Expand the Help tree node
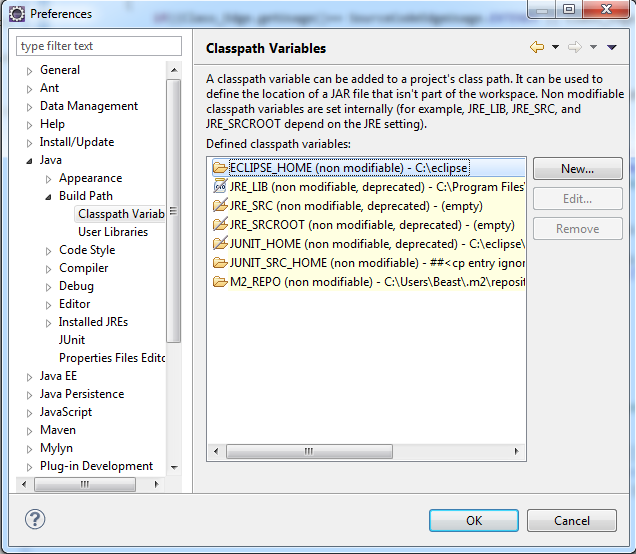This screenshot has width=636, height=554. click(29, 125)
